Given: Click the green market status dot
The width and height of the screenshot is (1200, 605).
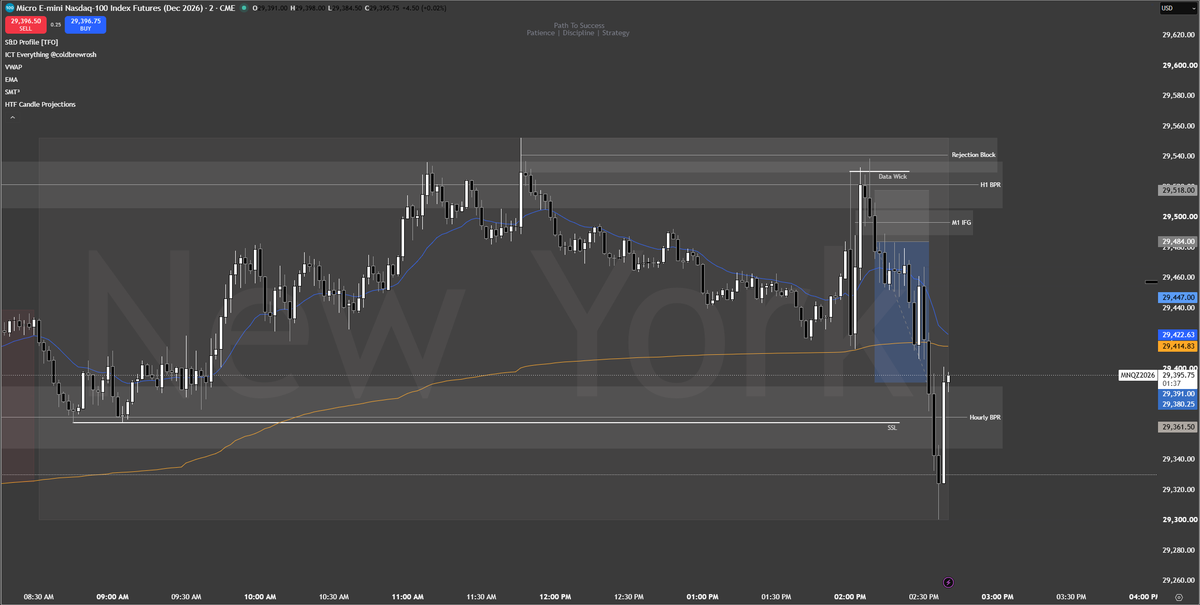Looking at the screenshot, I should 243,8.
